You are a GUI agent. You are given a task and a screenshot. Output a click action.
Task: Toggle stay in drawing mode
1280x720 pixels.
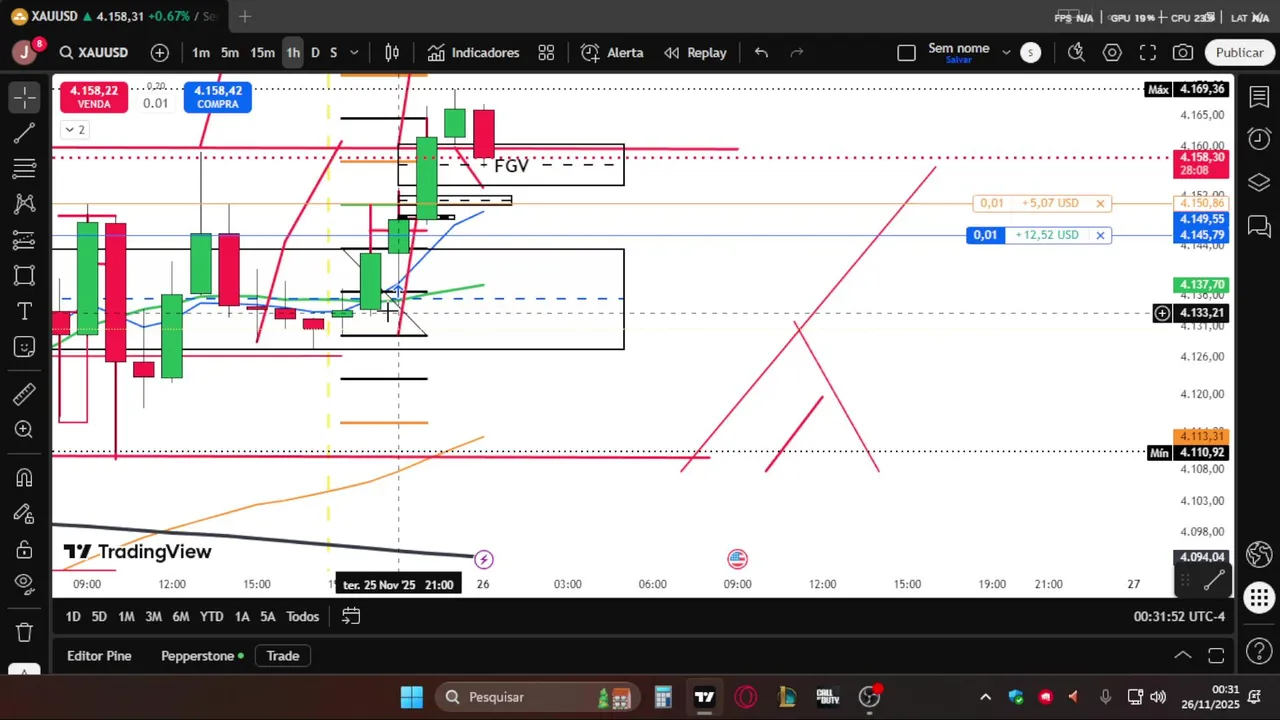(25, 514)
